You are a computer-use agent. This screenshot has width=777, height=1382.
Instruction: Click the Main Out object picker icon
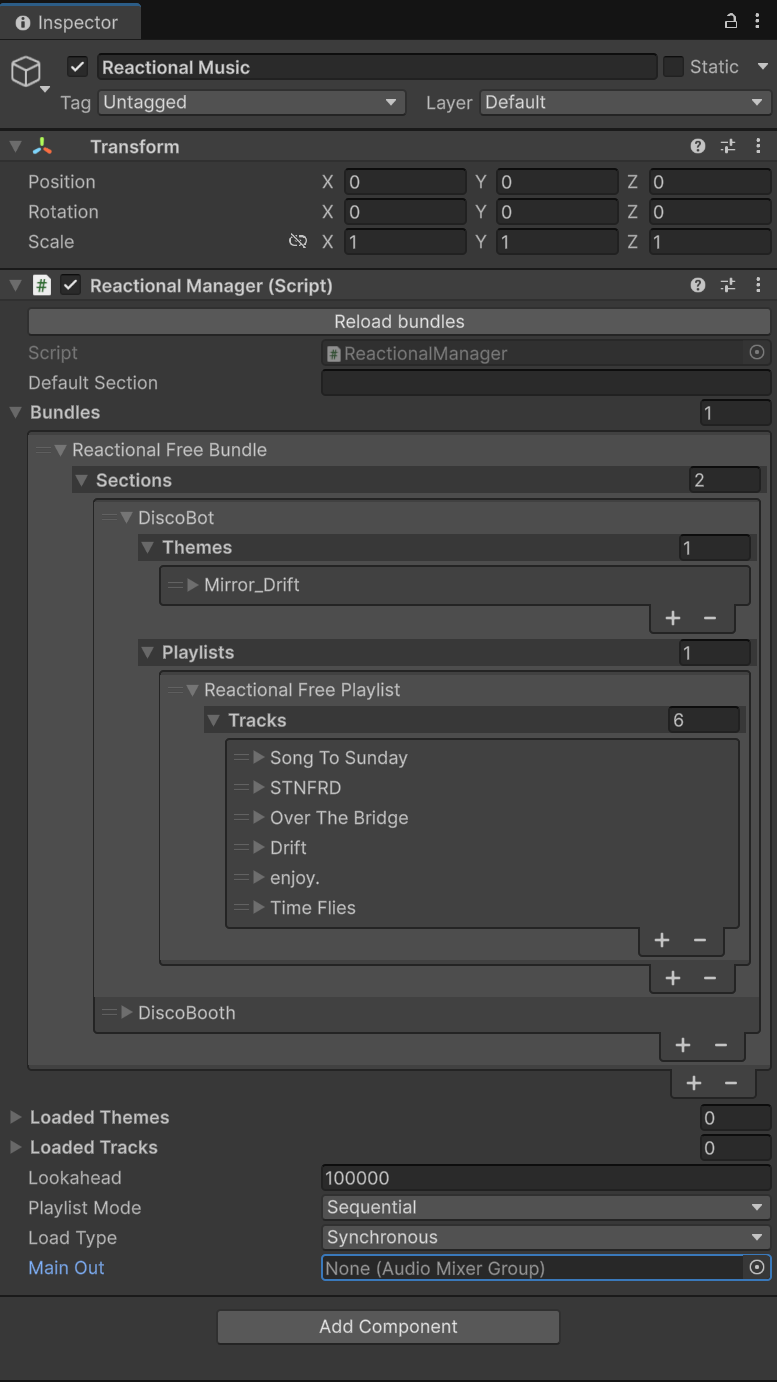(x=757, y=1267)
